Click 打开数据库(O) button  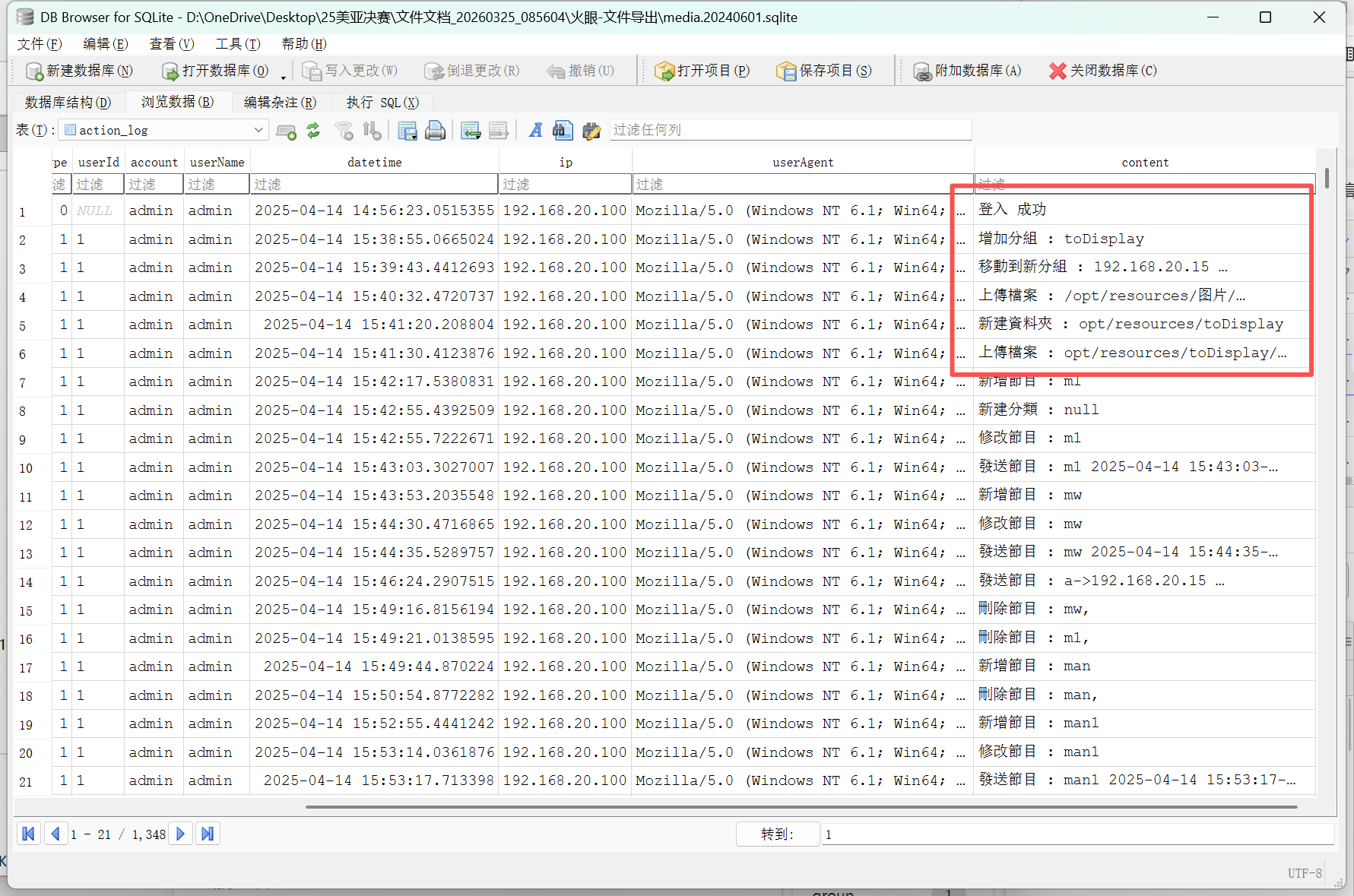coord(216,71)
